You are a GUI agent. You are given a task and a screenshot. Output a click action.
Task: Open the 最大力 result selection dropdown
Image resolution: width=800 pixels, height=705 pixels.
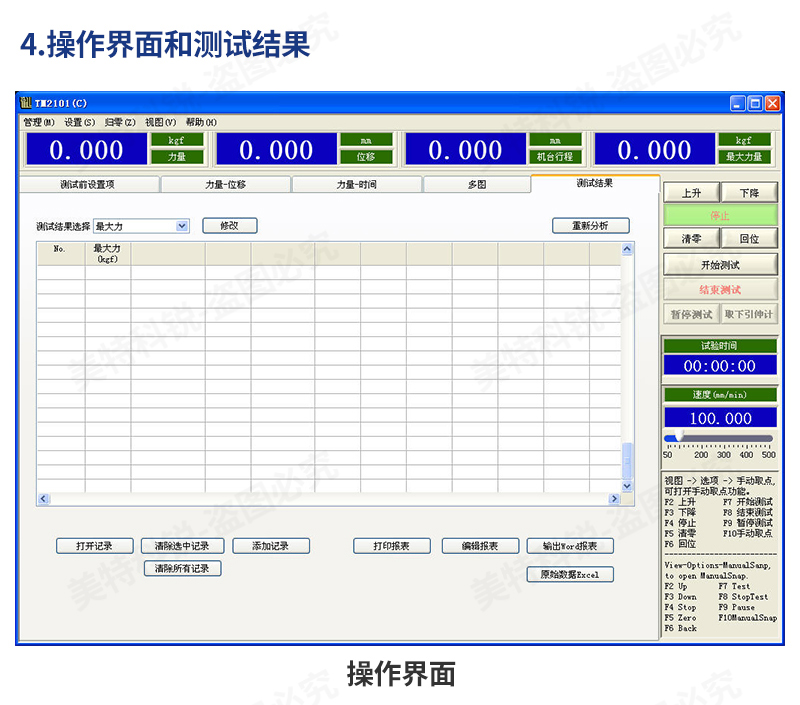coord(183,225)
